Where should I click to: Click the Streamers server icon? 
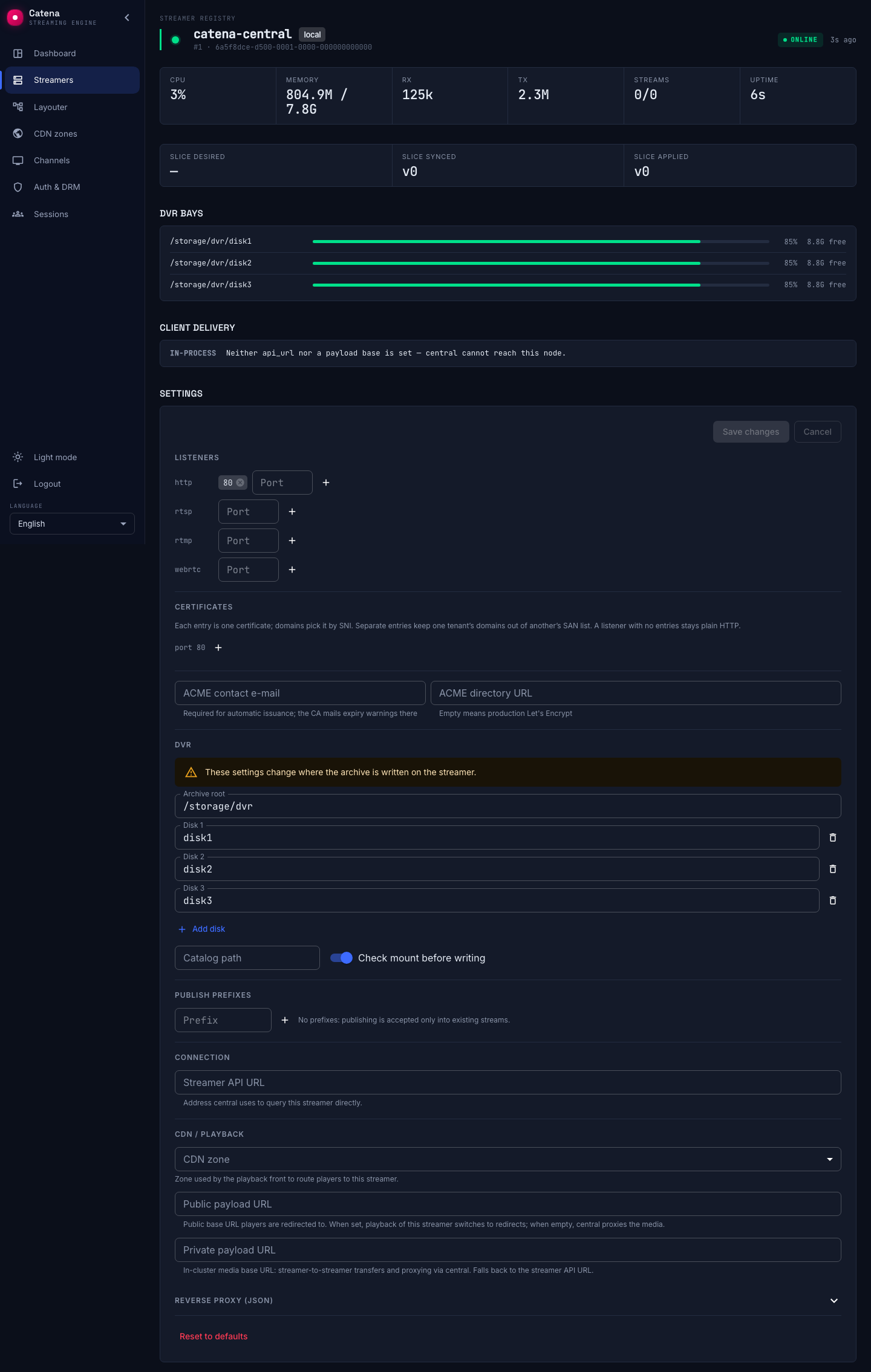point(18,80)
